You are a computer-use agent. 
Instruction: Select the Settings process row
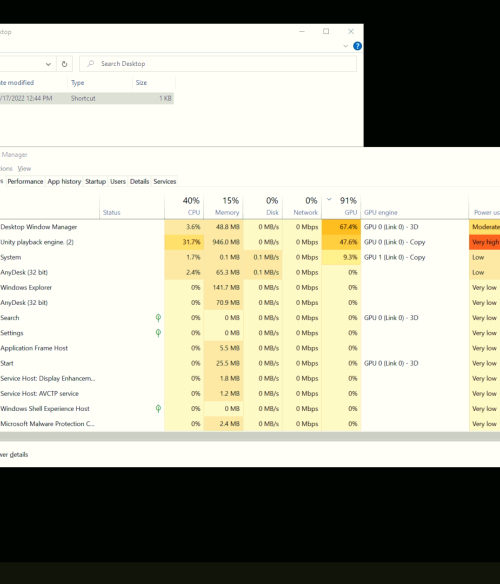(x=250, y=333)
